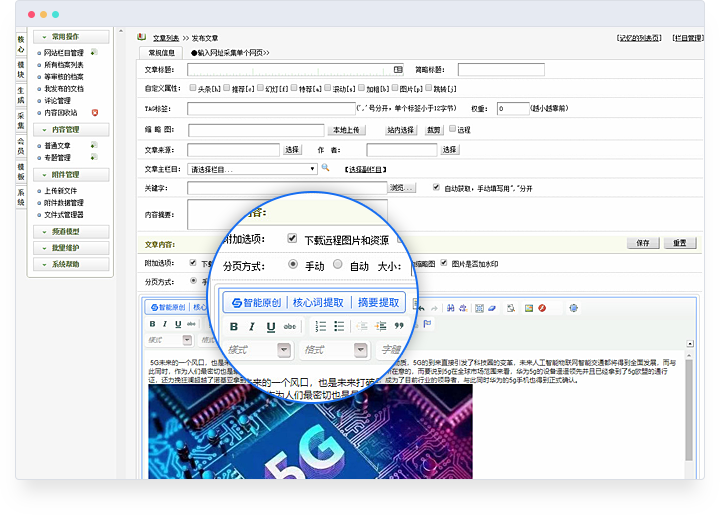Open the 栏目管理 link
Viewport: 720px width, 515px height.
687,38
